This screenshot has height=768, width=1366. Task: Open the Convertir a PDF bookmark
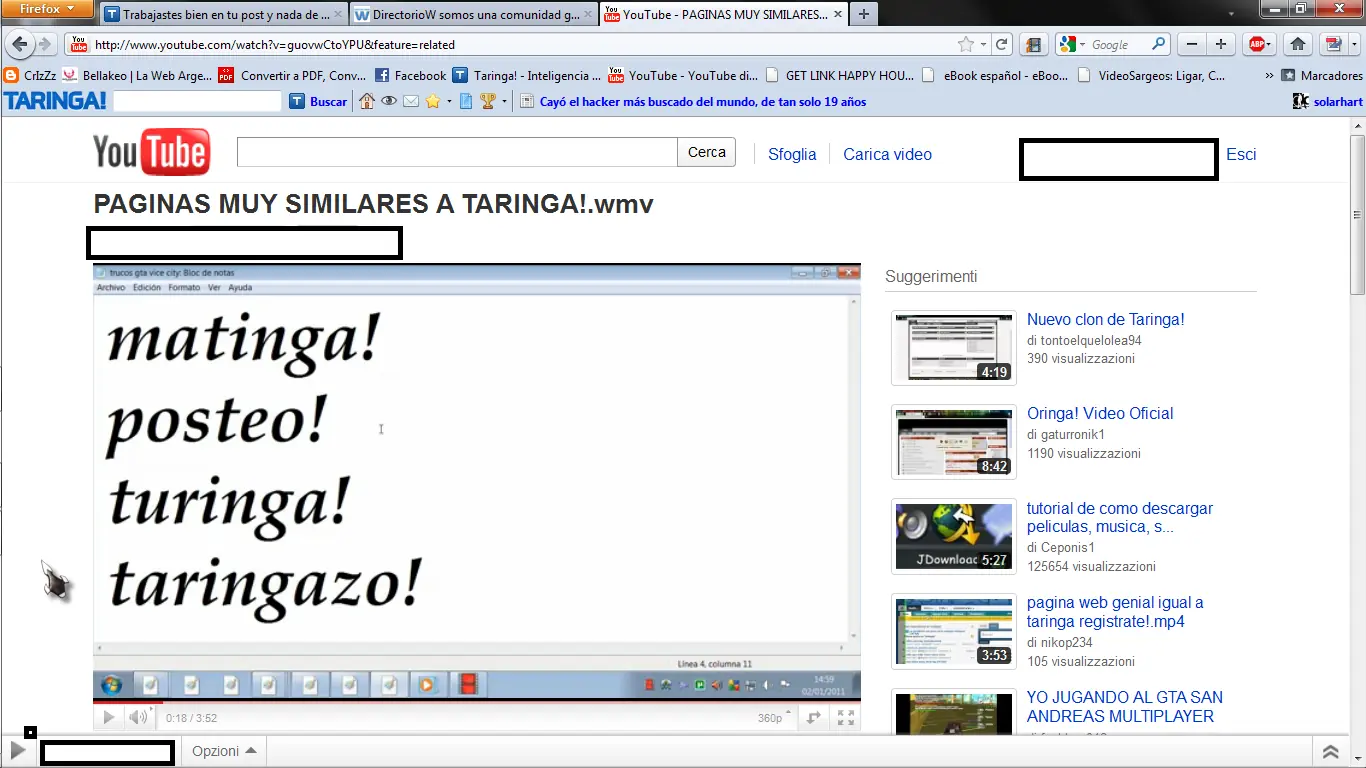(292, 75)
